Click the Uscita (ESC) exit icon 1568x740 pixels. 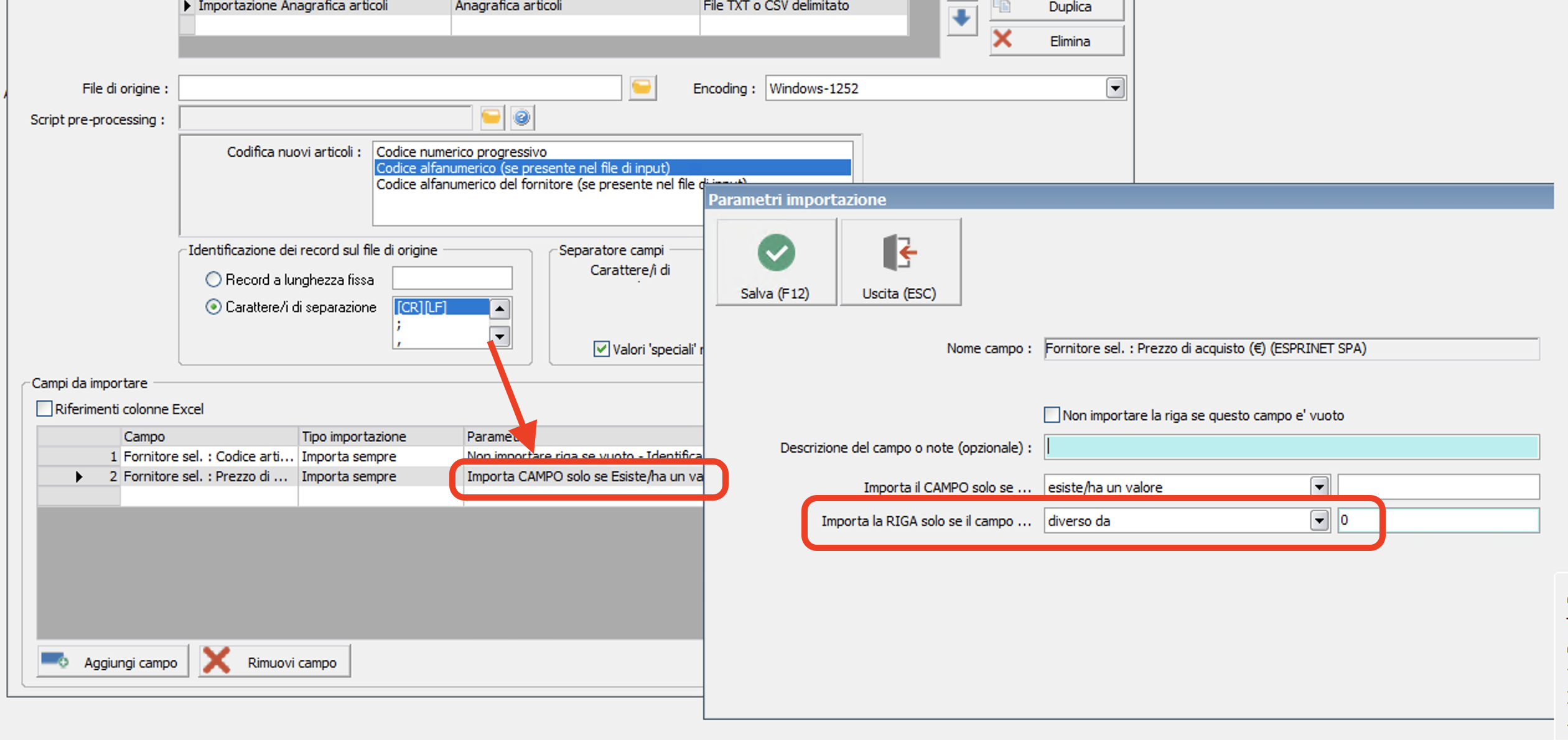pyautogui.click(x=900, y=254)
